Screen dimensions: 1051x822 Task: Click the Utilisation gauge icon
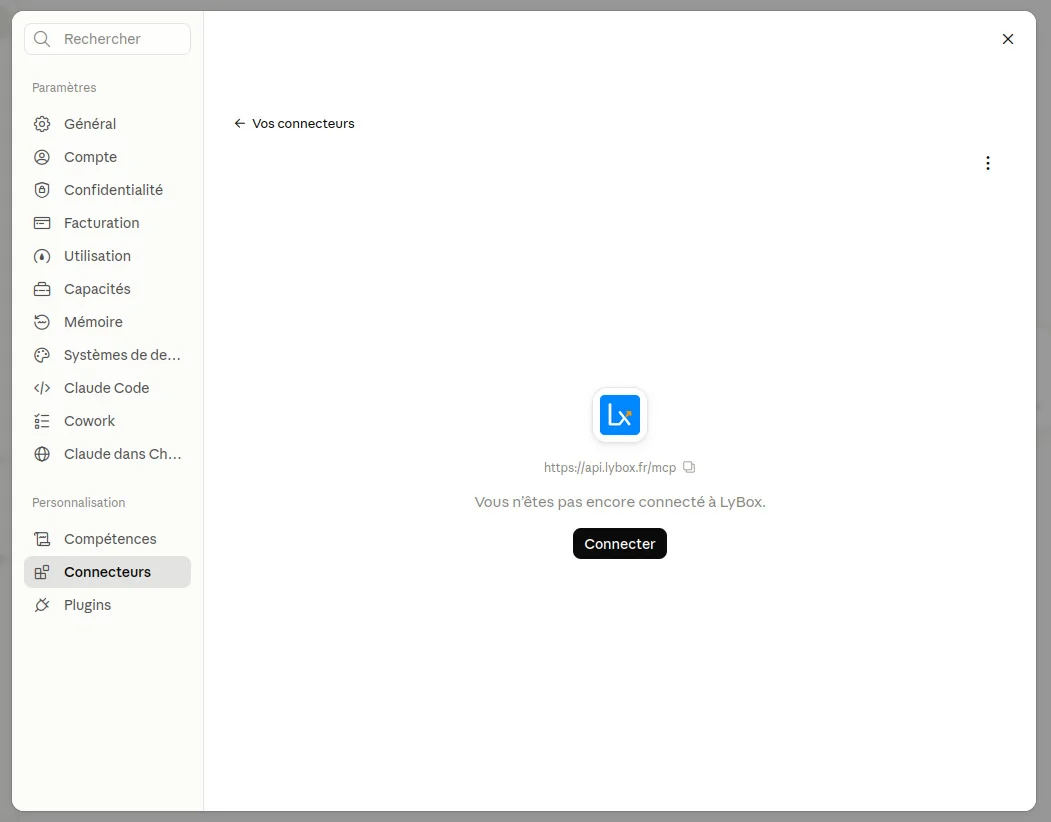[x=42, y=256]
